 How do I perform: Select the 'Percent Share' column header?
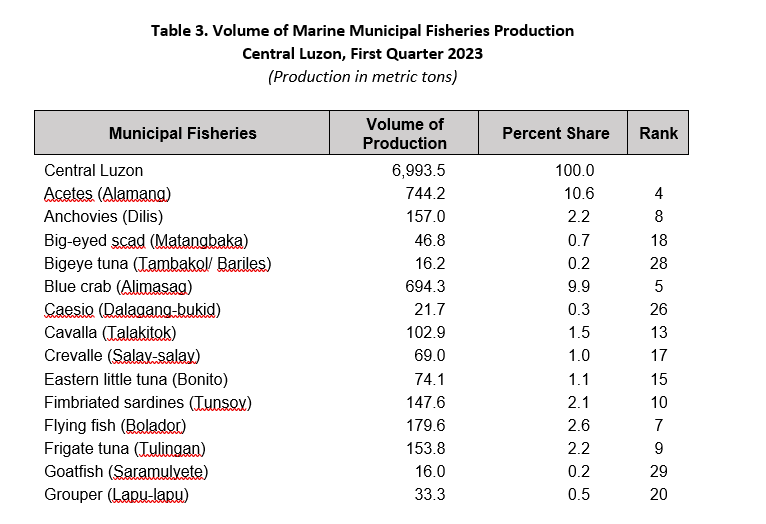click(x=553, y=133)
